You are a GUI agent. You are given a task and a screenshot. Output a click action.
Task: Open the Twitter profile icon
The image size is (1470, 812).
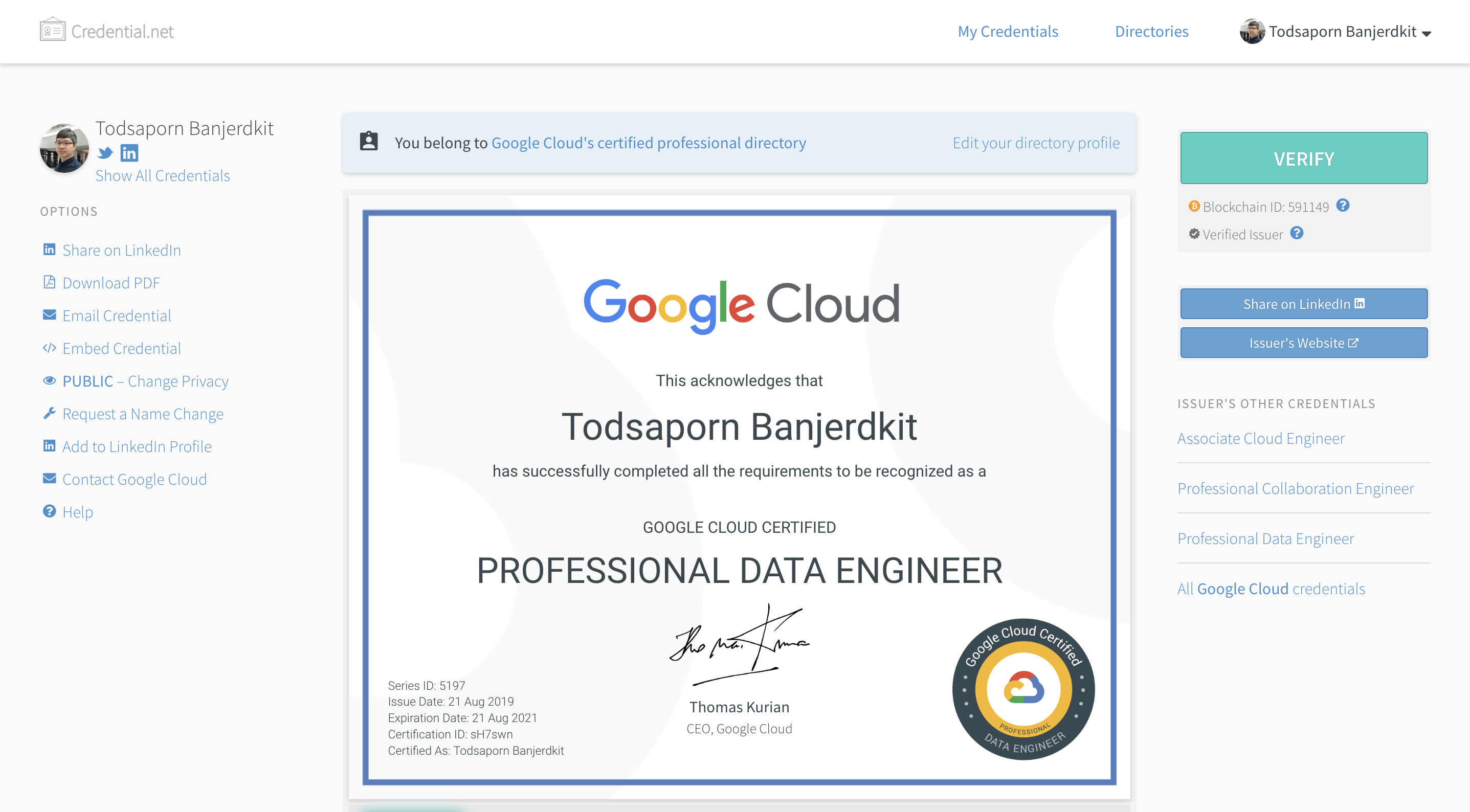click(105, 153)
